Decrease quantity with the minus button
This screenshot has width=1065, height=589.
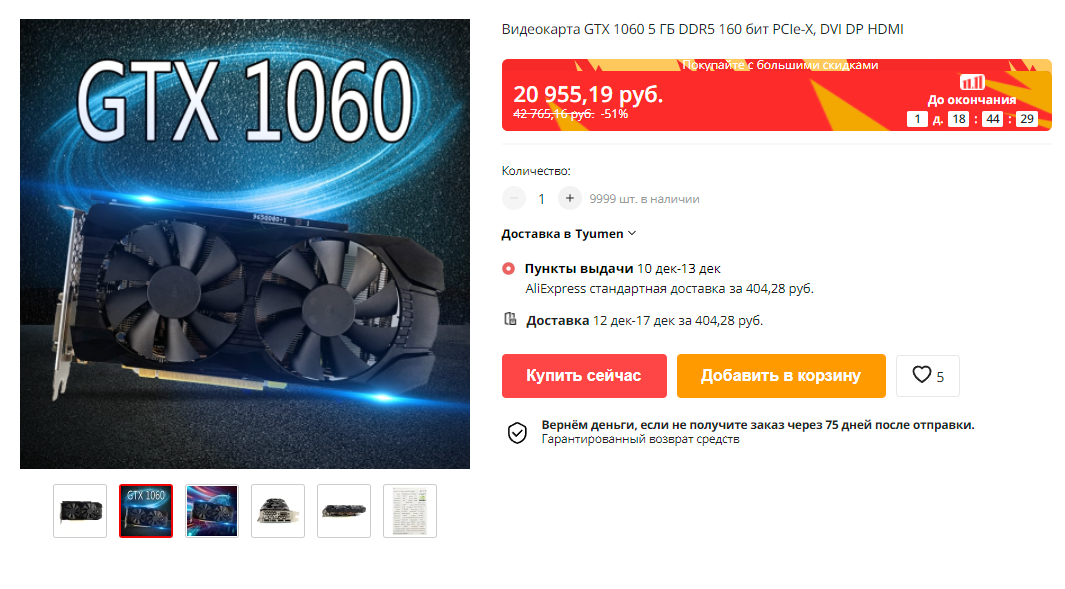click(513, 198)
